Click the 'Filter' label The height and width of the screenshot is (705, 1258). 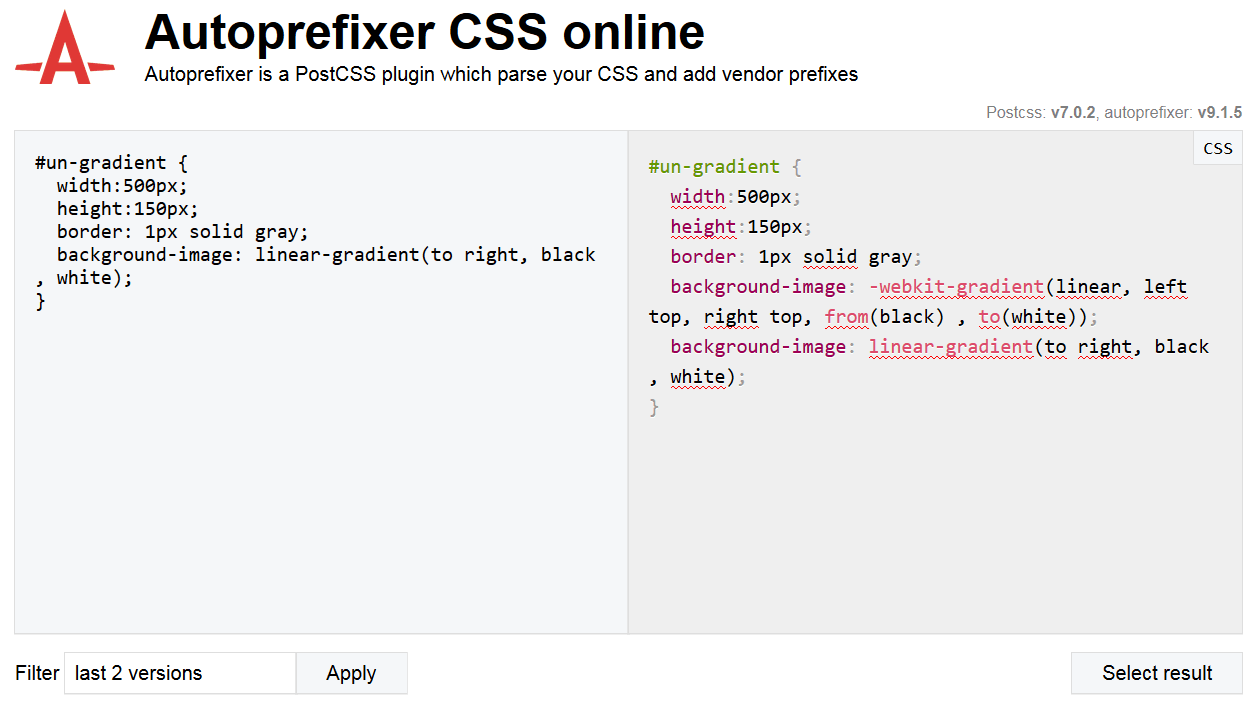coord(37,673)
